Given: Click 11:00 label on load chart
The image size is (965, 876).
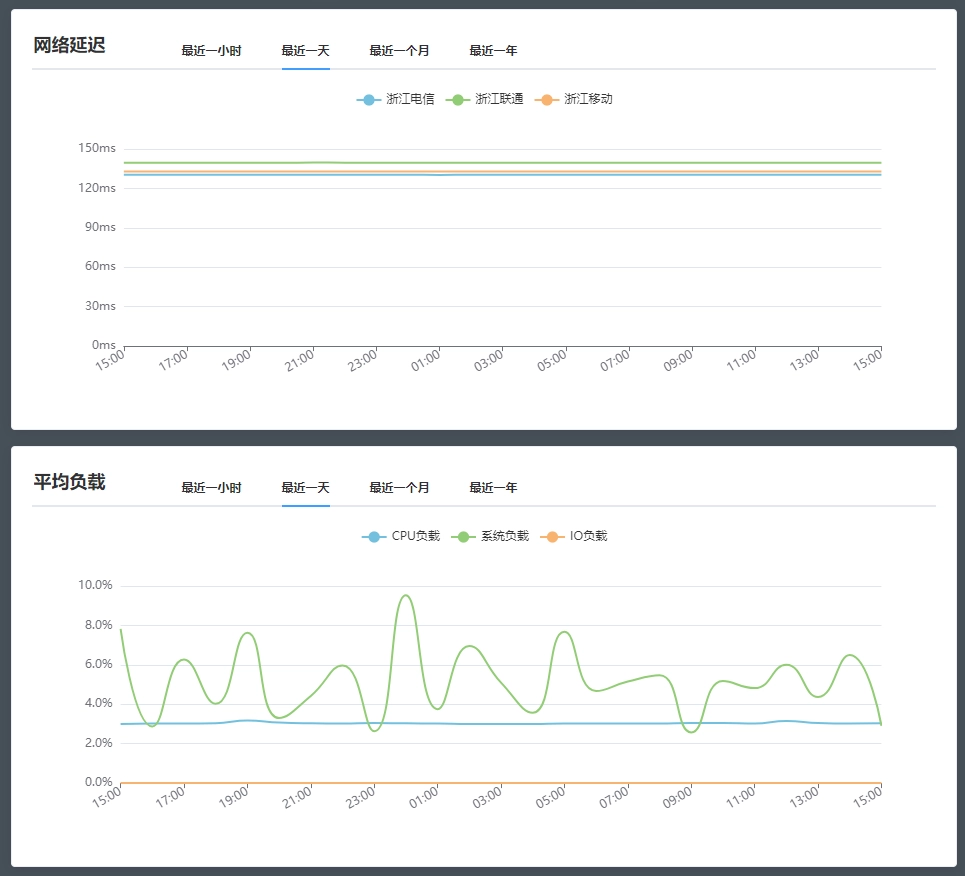Looking at the screenshot, I should [740, 798].
